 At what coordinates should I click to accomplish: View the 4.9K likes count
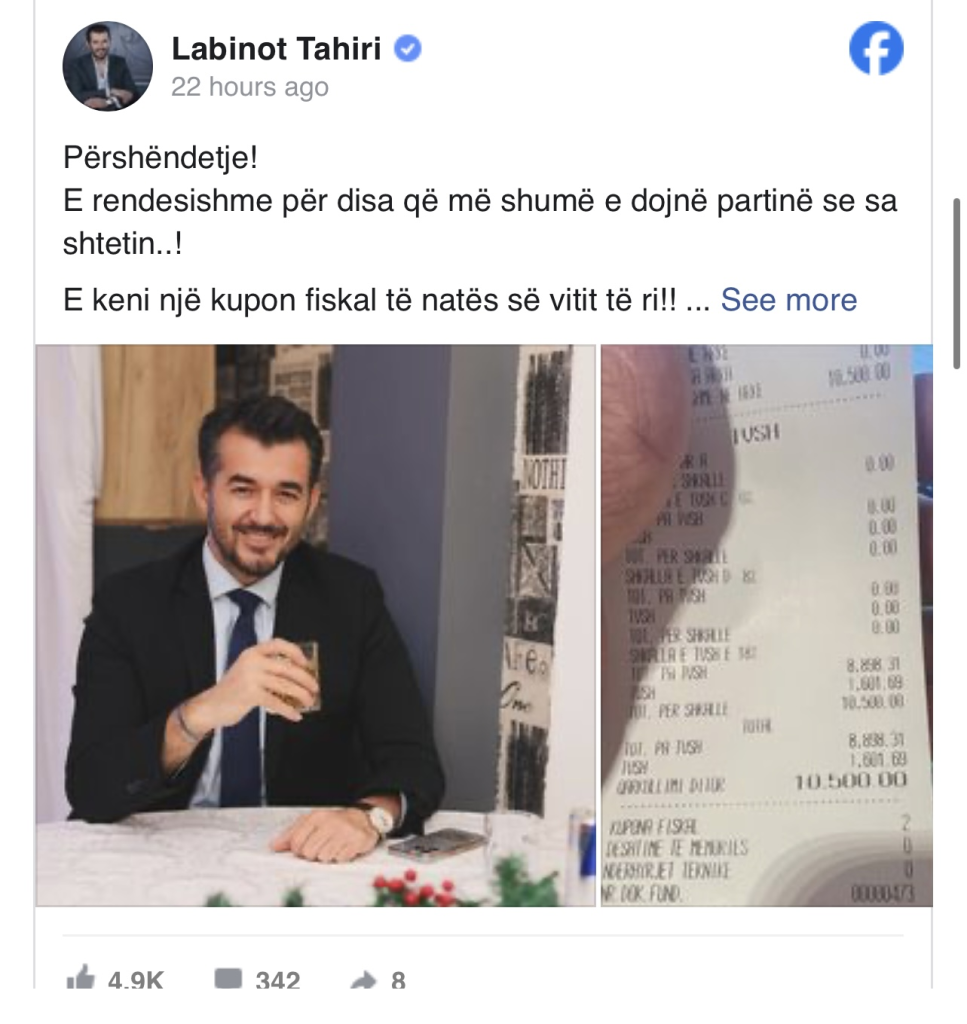click(135, 979)
